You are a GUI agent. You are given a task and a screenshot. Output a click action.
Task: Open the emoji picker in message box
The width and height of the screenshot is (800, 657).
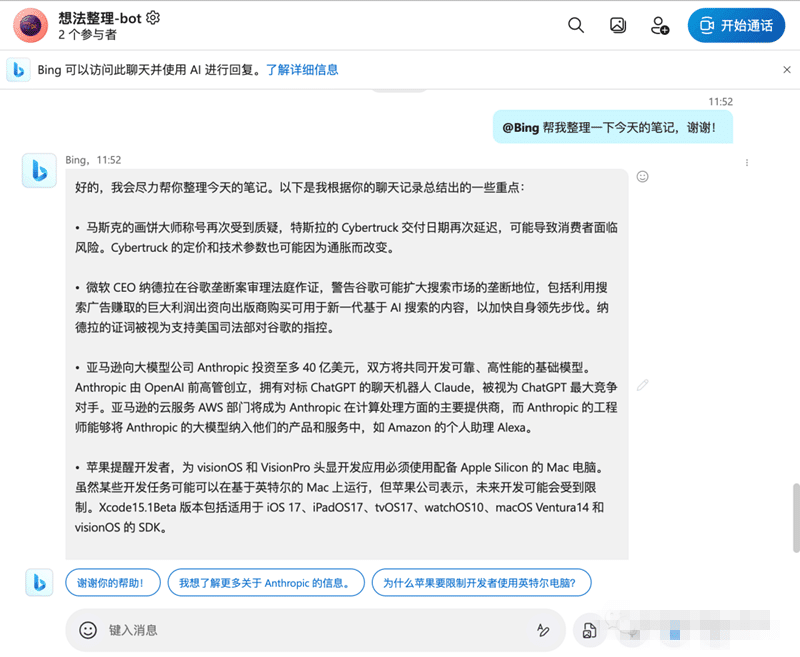click(x=88, y=630)
